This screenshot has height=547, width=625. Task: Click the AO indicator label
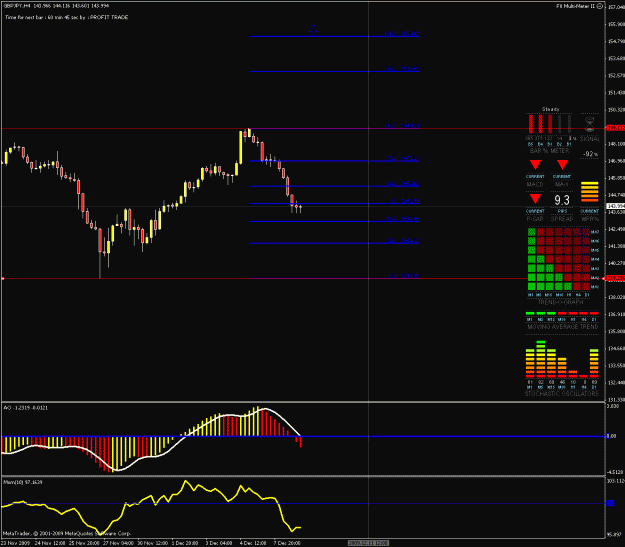26,408
